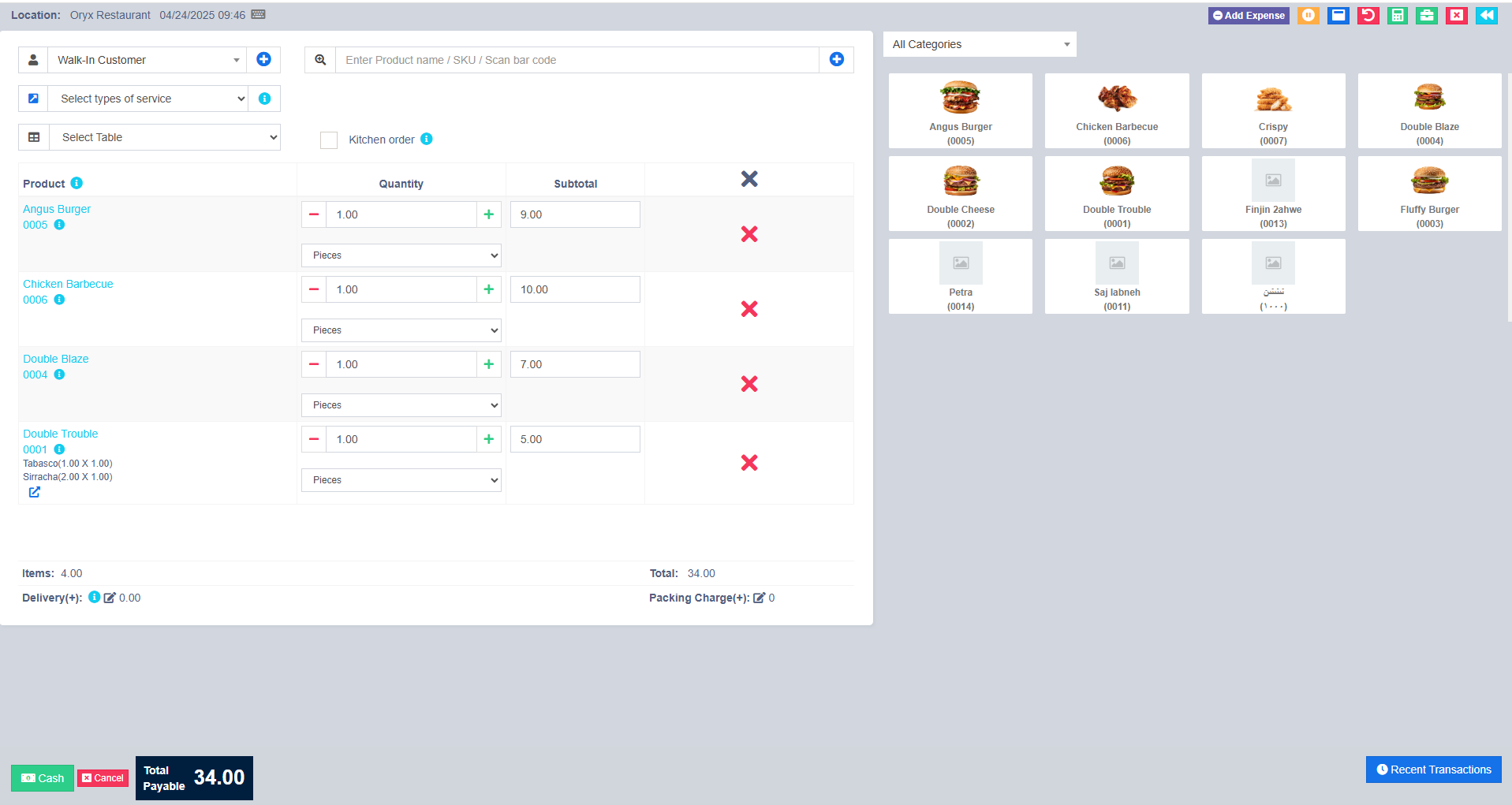Open the green register details briefcase icon

tap(1427, 15)
